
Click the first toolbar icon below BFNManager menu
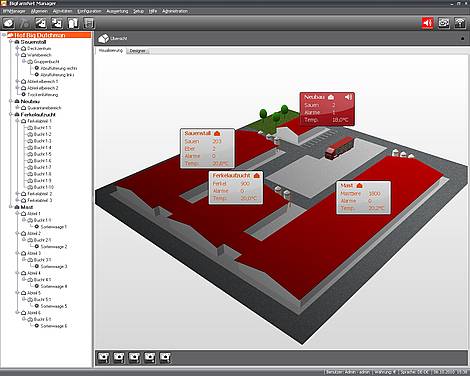coord(9,23)
